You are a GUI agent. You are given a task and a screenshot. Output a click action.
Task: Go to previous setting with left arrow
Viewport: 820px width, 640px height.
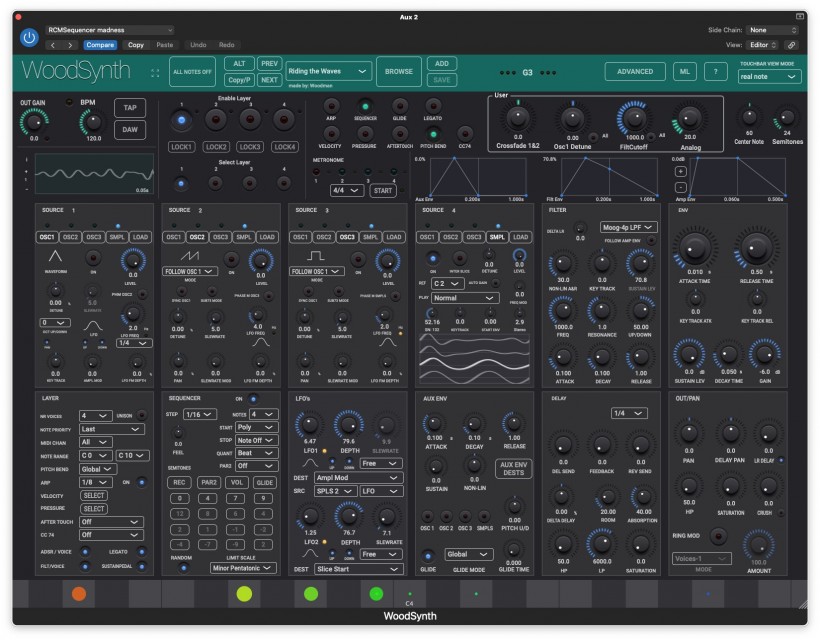tap(51, 45)
